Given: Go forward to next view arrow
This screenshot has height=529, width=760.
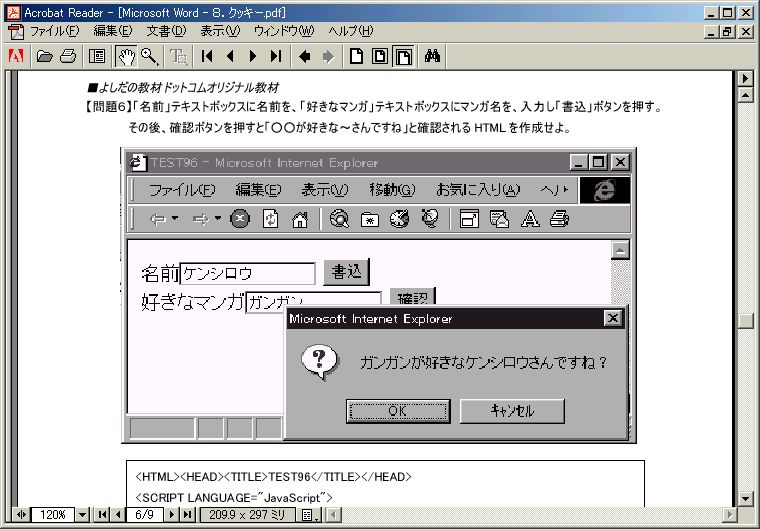Looking at the screenshot, I should pyautogui.click(x=328, y=56).
